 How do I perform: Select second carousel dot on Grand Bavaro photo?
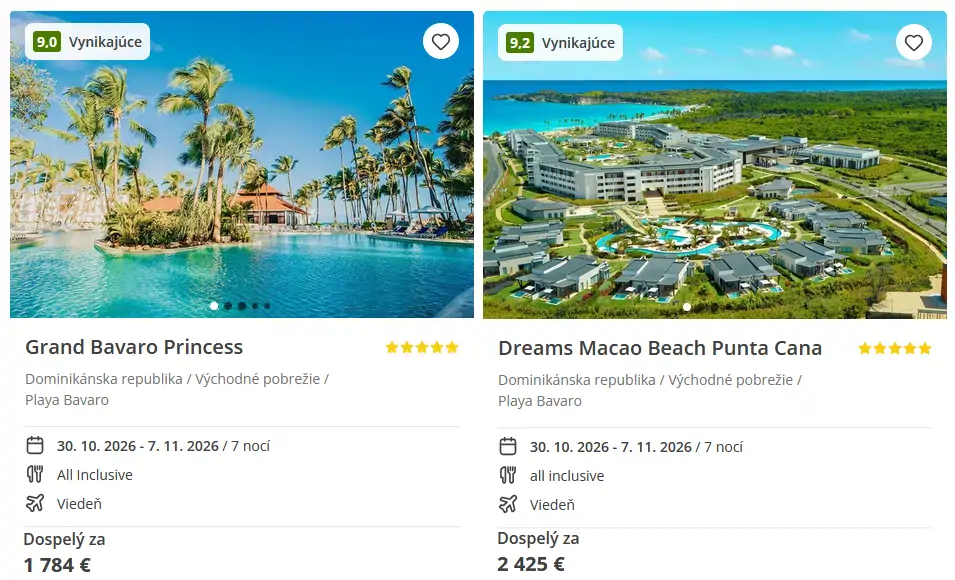[x=228, y=306]
